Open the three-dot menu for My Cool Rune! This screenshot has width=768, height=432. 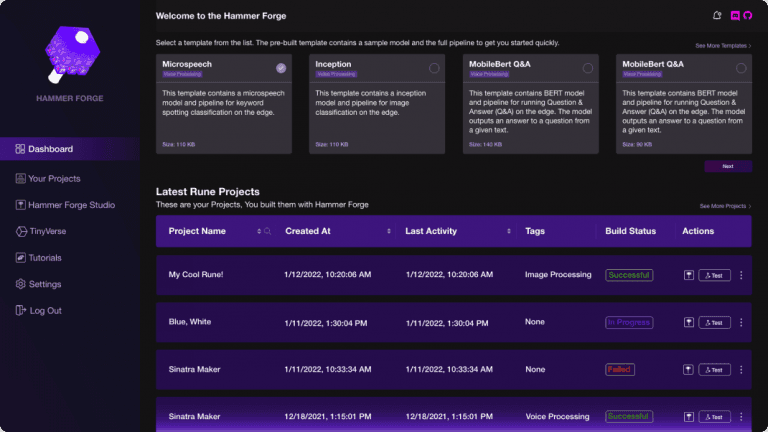[x=741, y=275]
